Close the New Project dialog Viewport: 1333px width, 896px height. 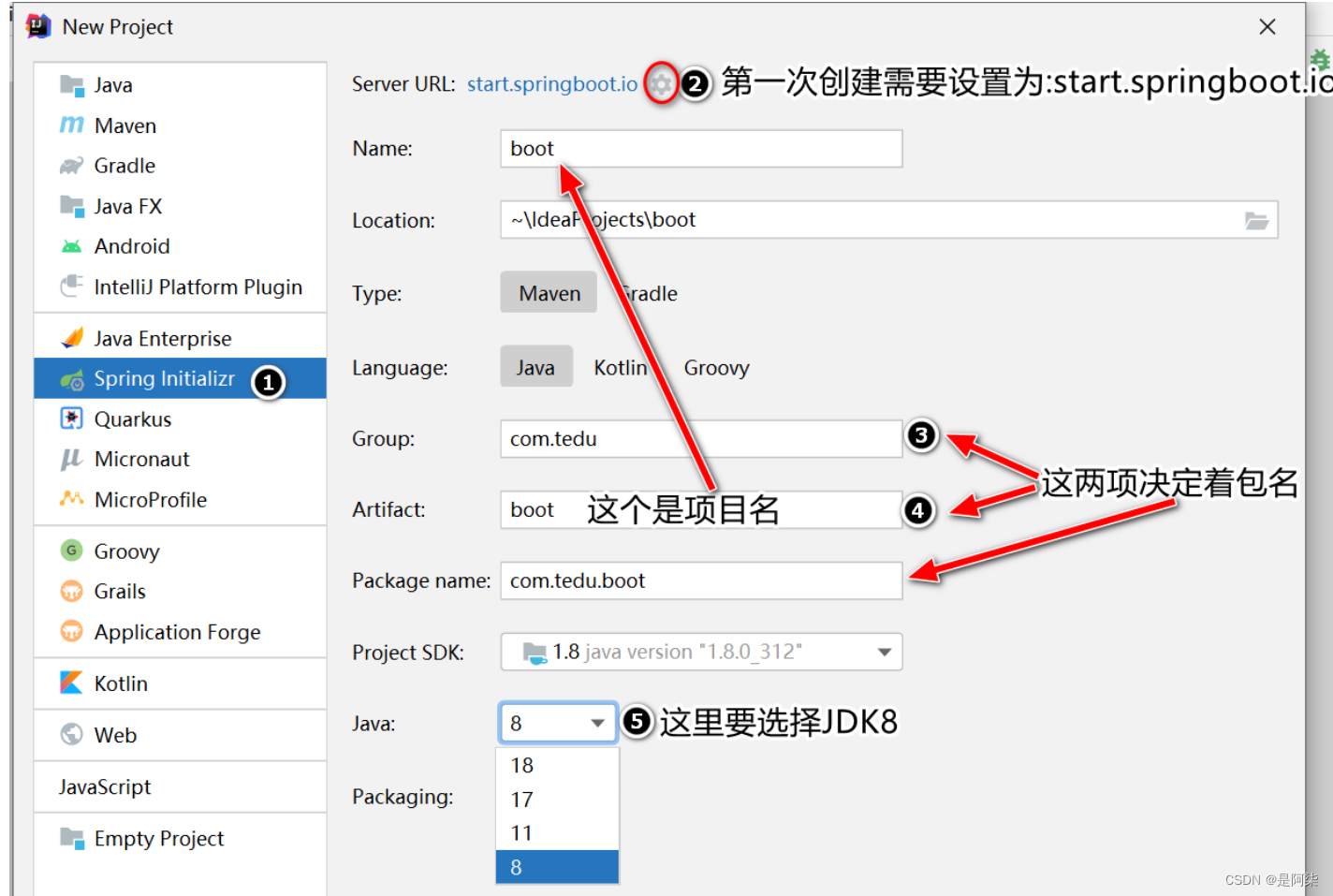coord(1267,26)
